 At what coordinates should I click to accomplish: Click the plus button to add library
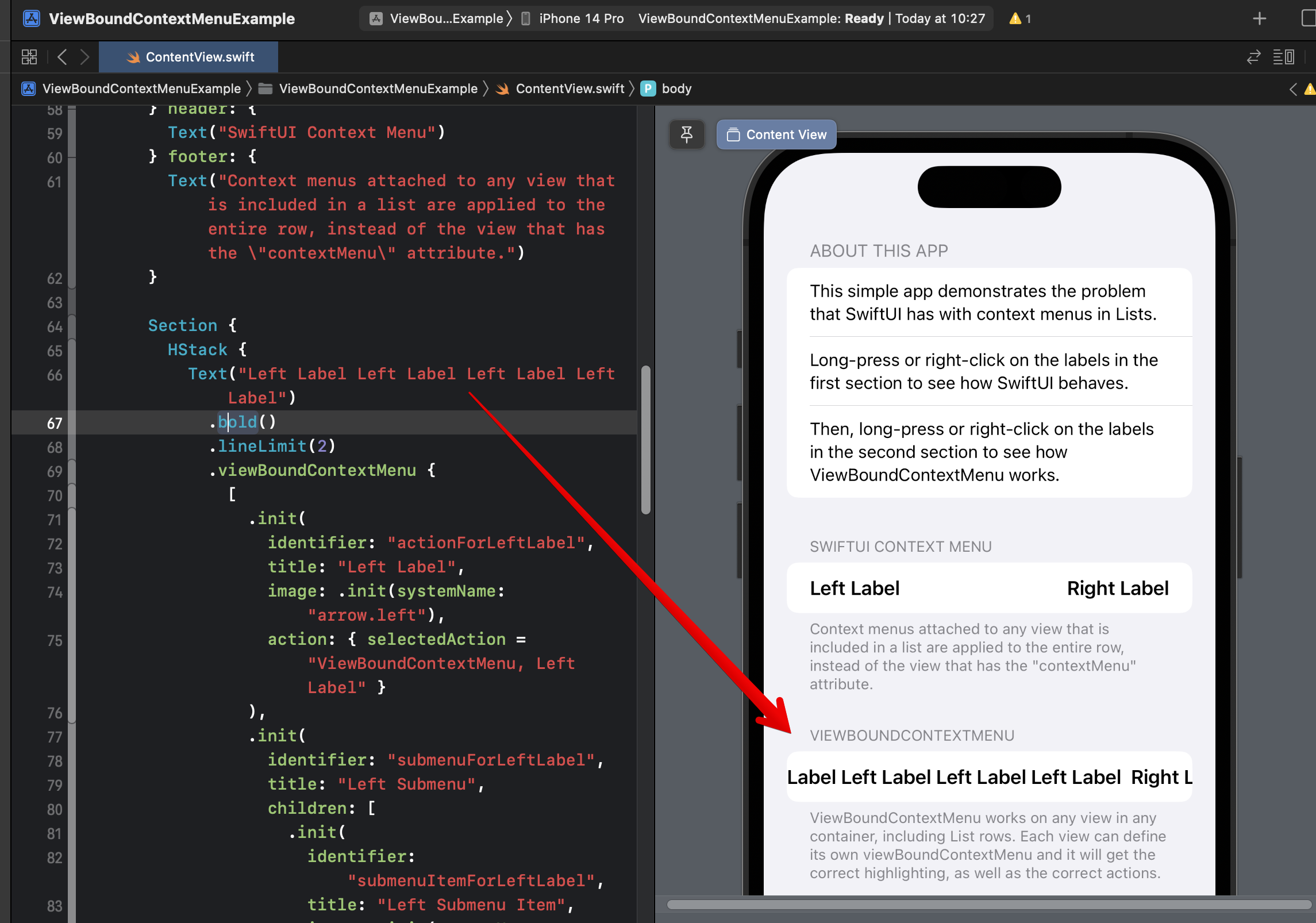[x=1259, y=18]
